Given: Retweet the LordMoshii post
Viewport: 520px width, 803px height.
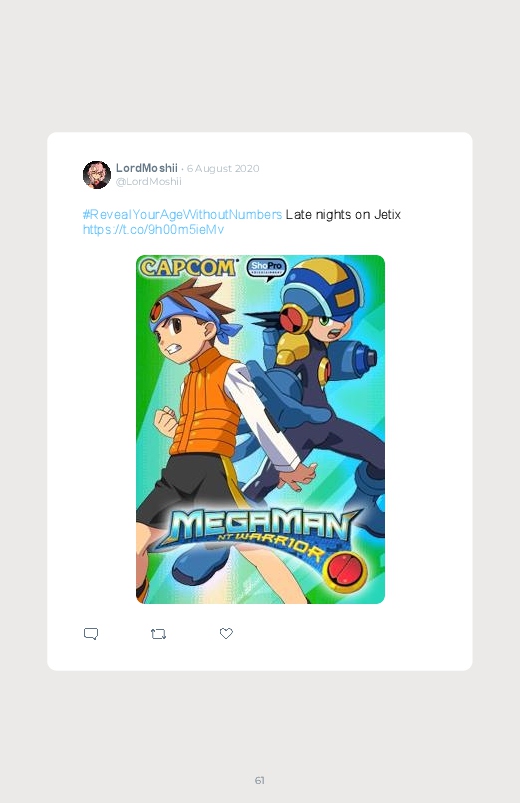Looking at the screenshot, I should click(x=158, y=634).
